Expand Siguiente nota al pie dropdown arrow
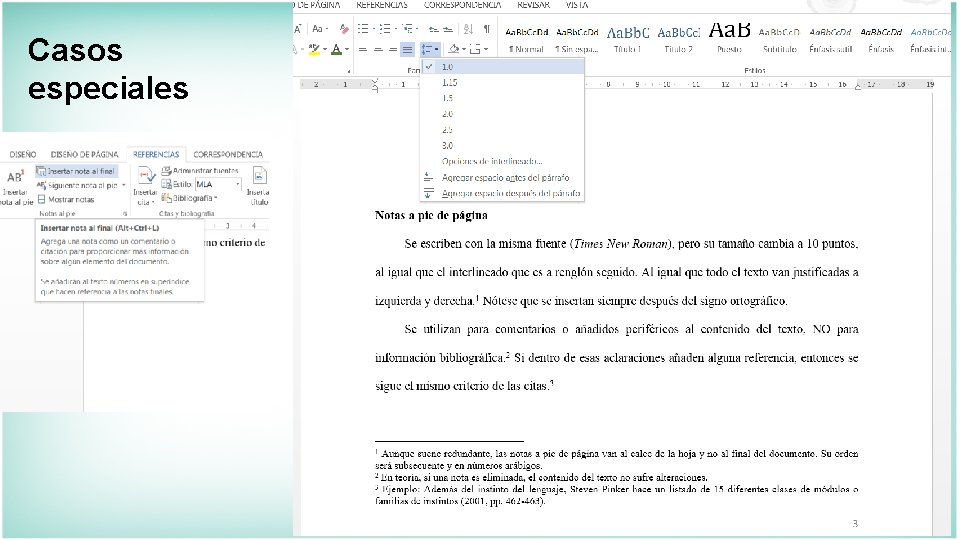Screen dimensions: 960x540 124,186
